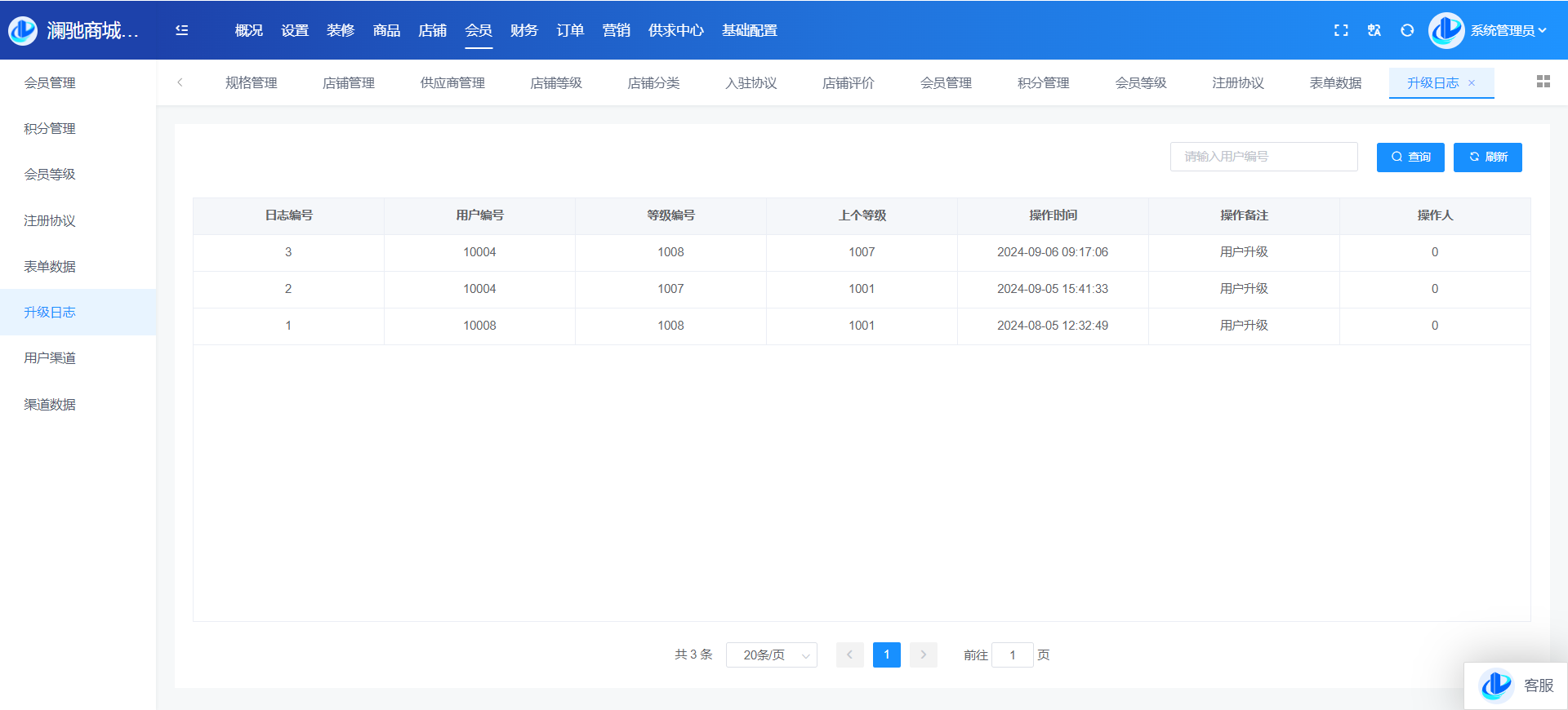
Task: Enter fullscreen mode using the header icon
Action: pyautogui.click(x=1341, y=30)
